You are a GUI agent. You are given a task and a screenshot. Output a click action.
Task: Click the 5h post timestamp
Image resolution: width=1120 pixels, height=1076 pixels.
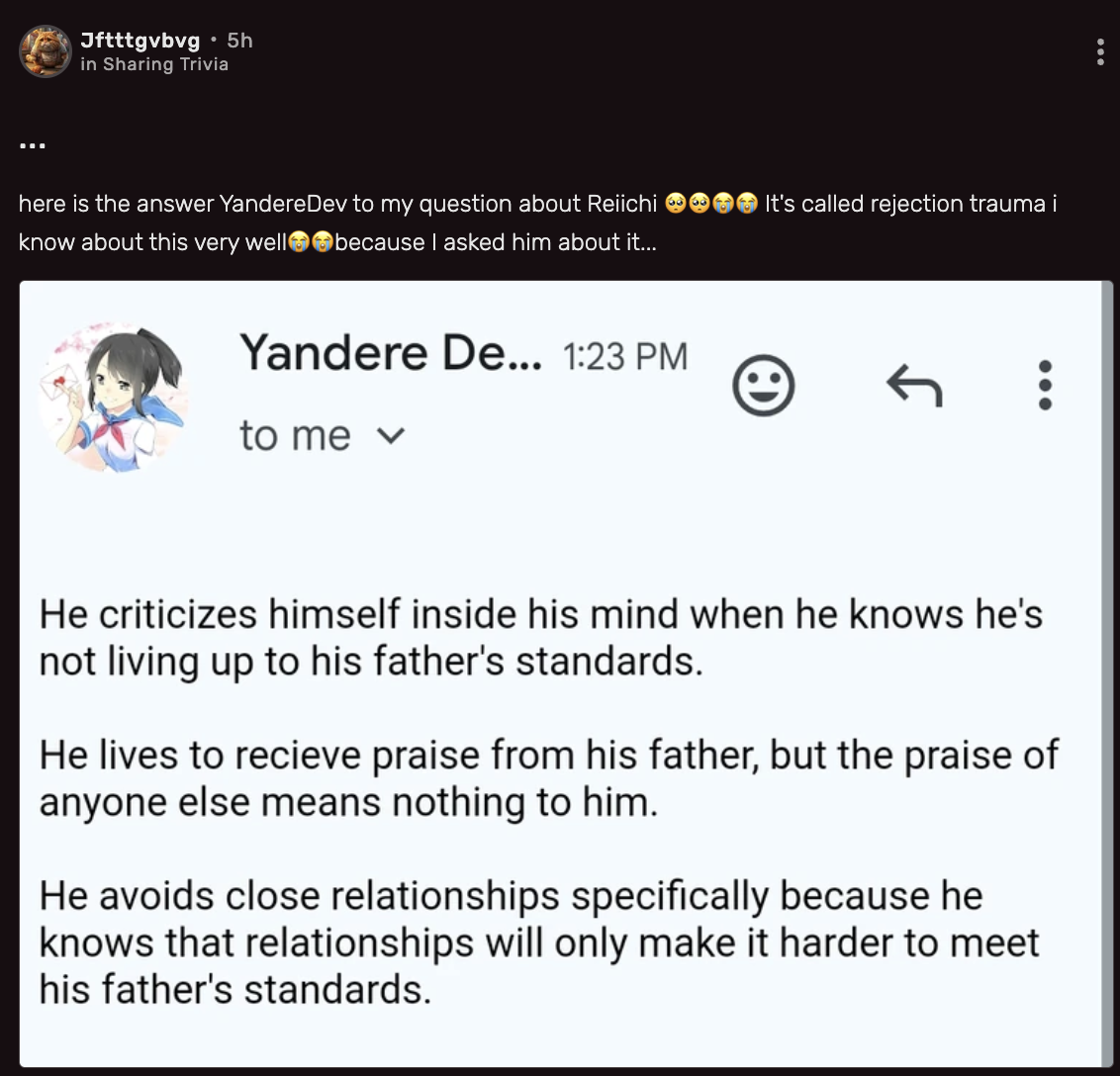(x=239, y=41)
